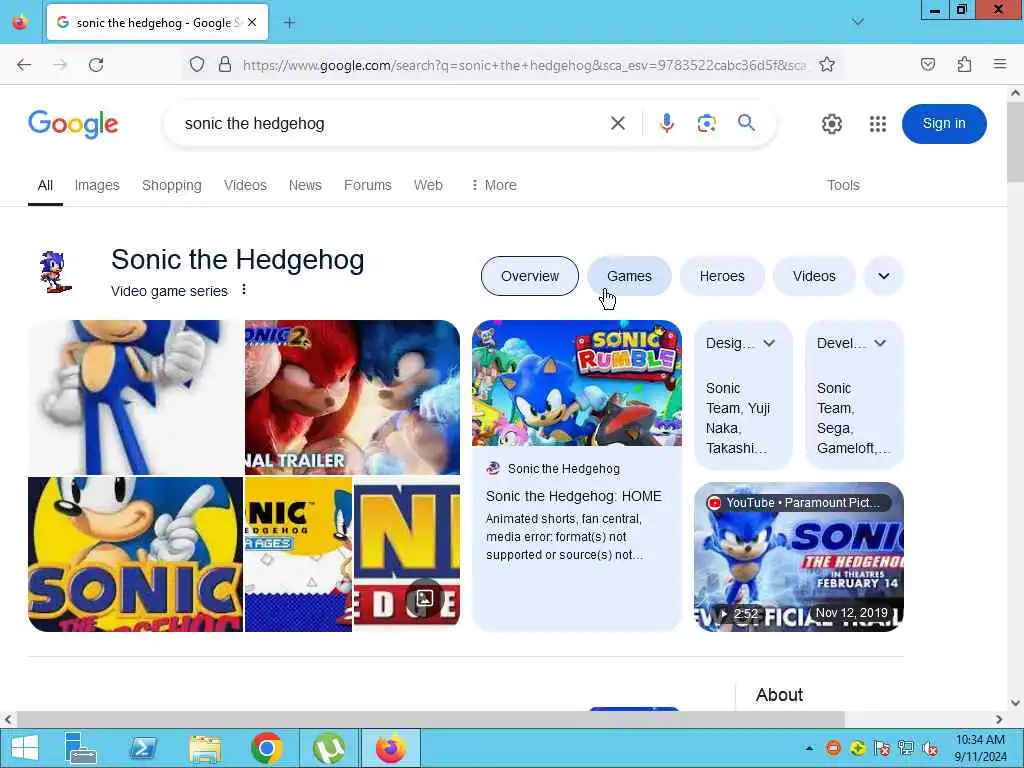Expand the Desig... card chevron
Viewport: 1024px width, 768px height.
point(769,343)
